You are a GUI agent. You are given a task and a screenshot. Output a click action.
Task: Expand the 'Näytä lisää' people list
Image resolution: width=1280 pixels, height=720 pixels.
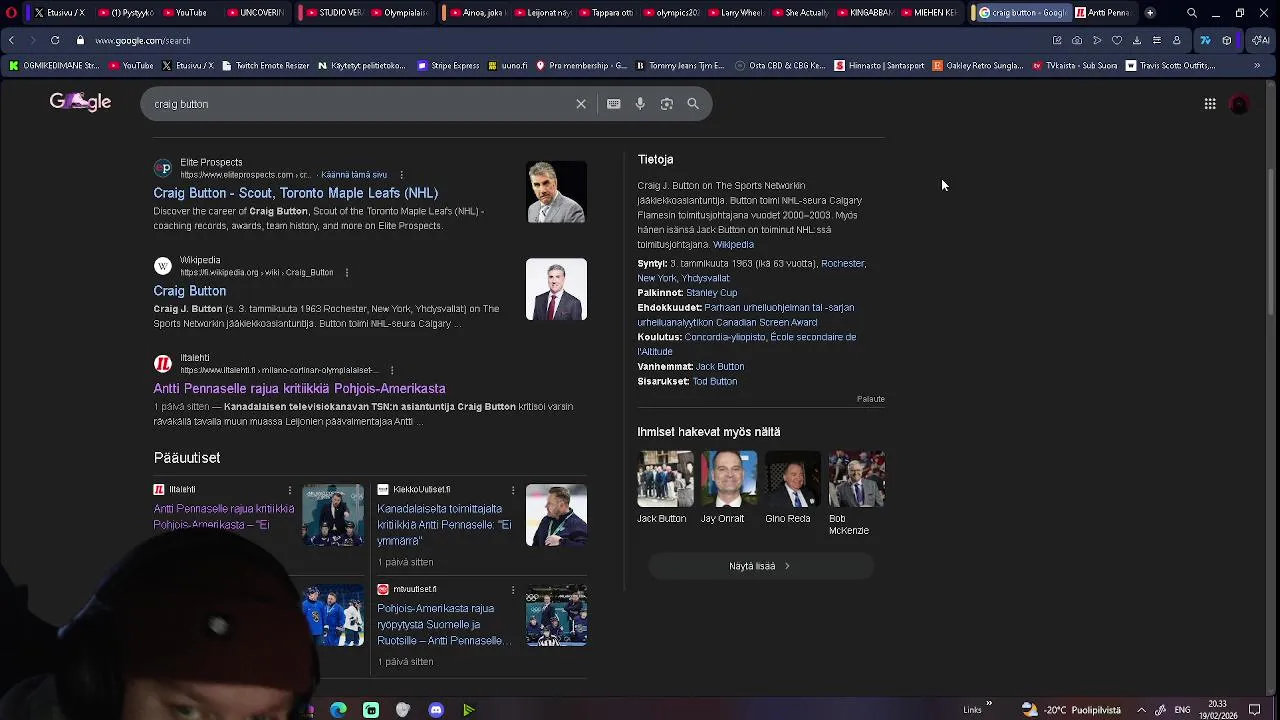point(761,566)
